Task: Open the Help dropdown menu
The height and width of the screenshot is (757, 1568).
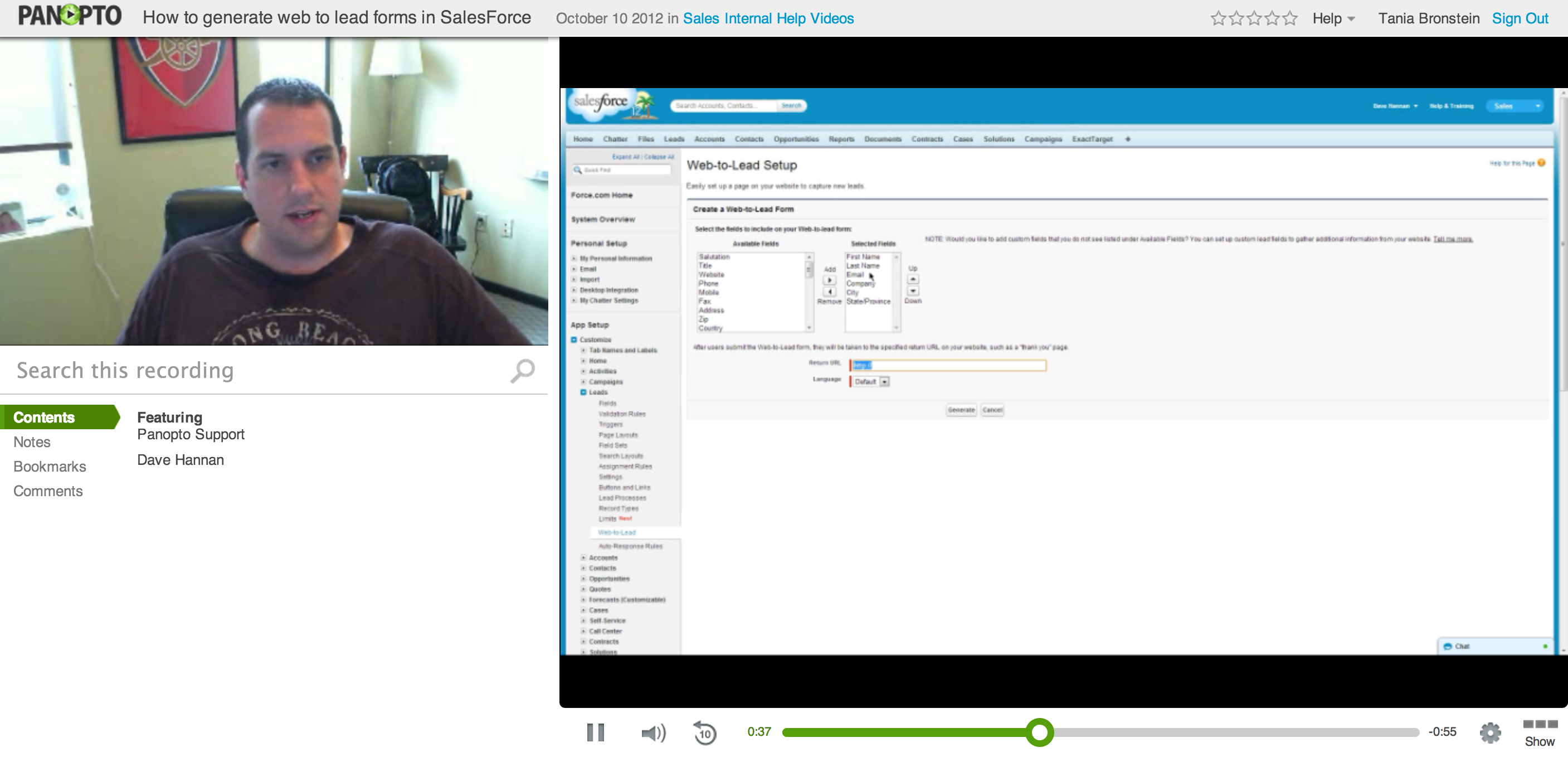Action: [1333, 18]
